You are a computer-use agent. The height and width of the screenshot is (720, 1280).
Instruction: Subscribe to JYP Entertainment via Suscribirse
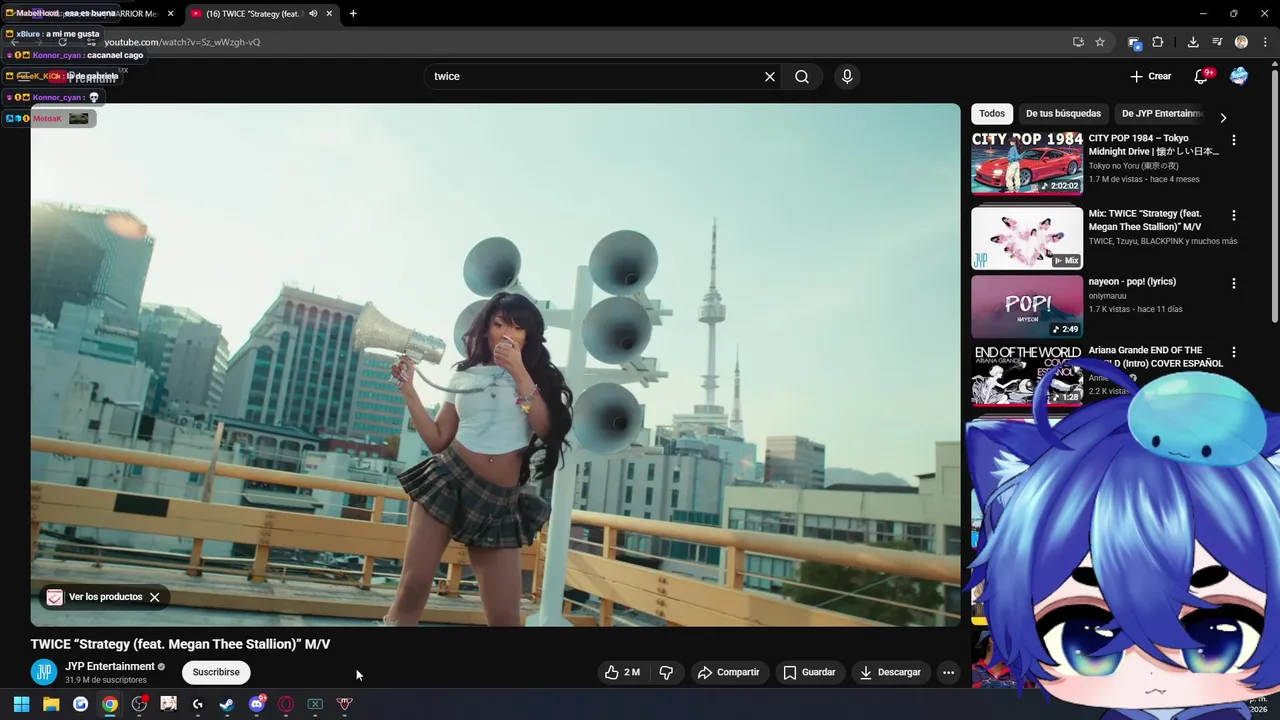click(216, 672)
